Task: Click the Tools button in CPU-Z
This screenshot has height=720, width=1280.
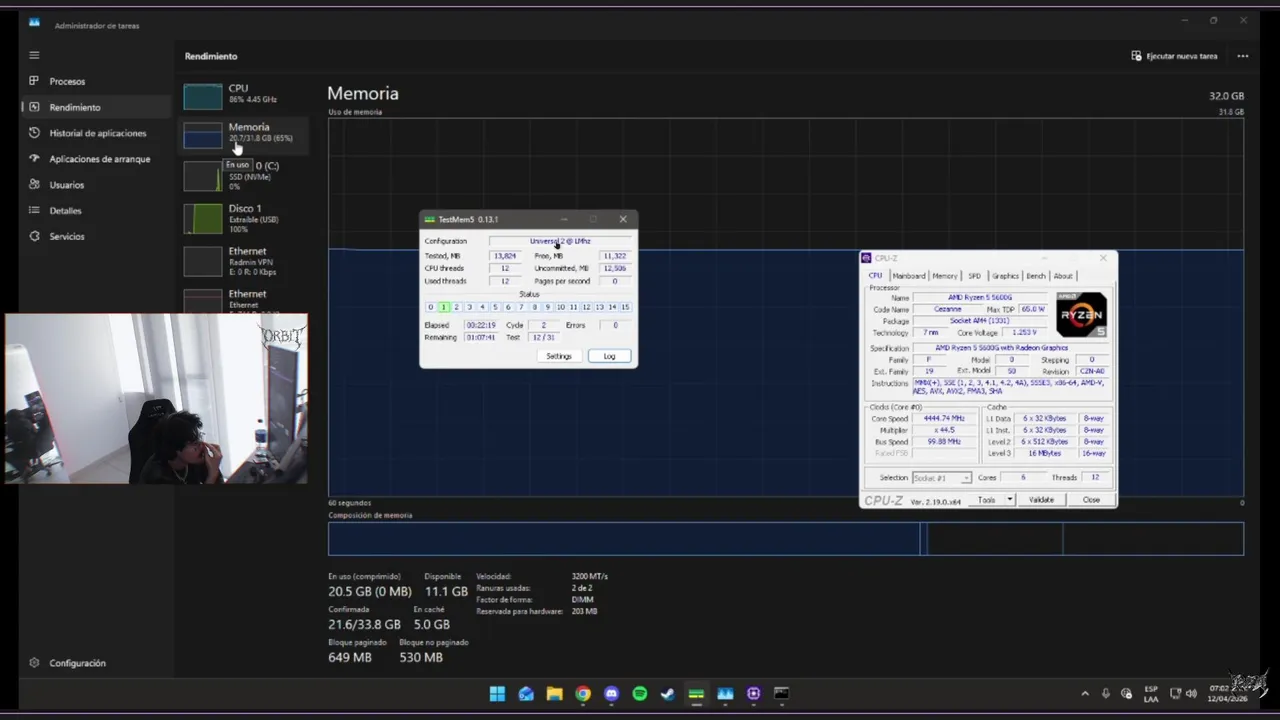Action: [x=987, y=500]
